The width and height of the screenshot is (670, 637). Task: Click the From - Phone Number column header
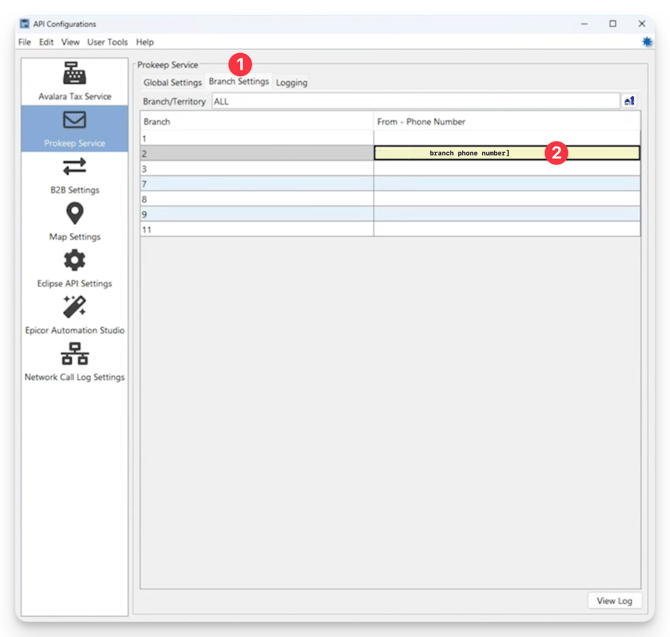[x=506, y=122]
